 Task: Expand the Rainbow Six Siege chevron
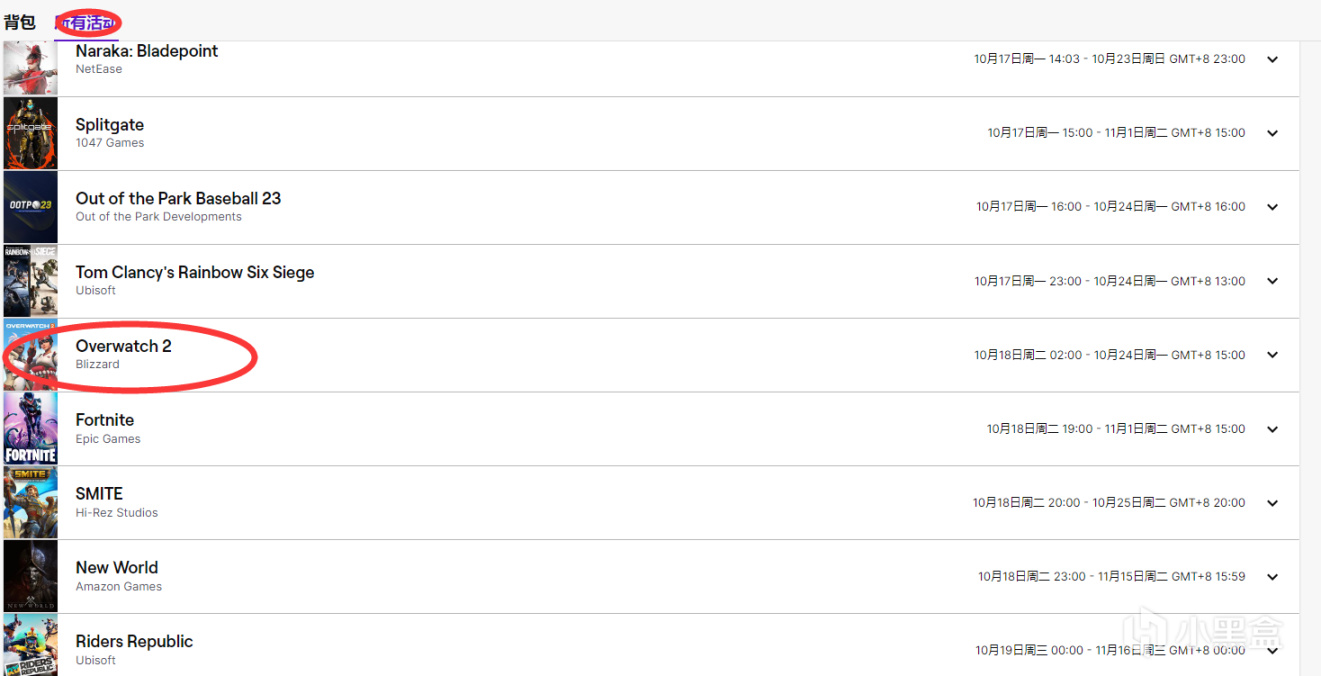pyautogui.click(x=1272, y=281)
